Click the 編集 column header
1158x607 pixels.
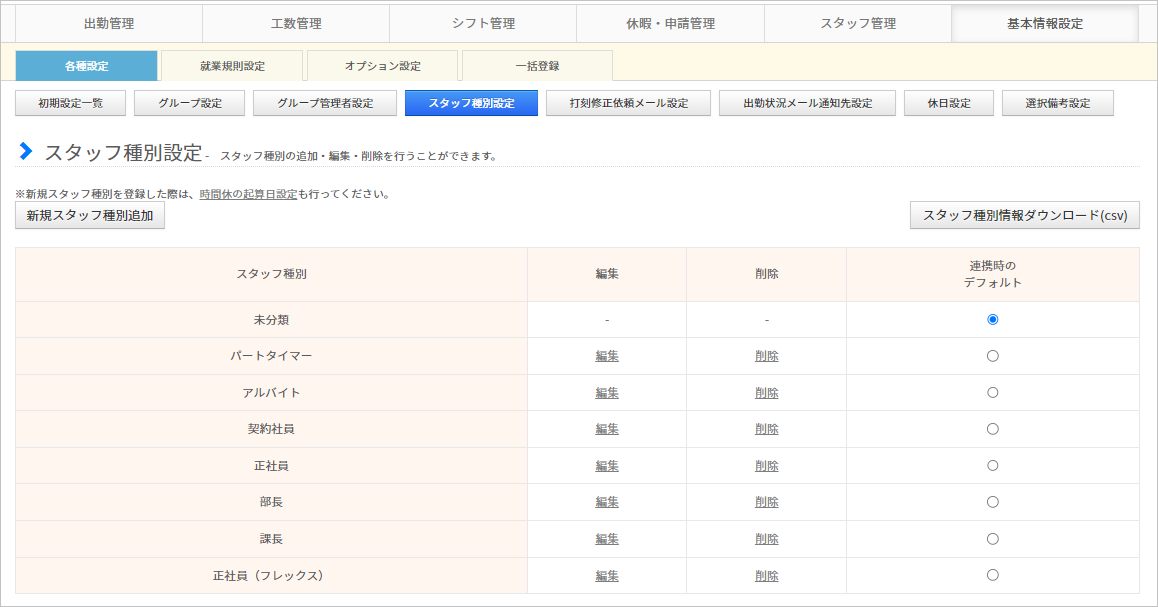pyautogui.click(x=607, y=274)
